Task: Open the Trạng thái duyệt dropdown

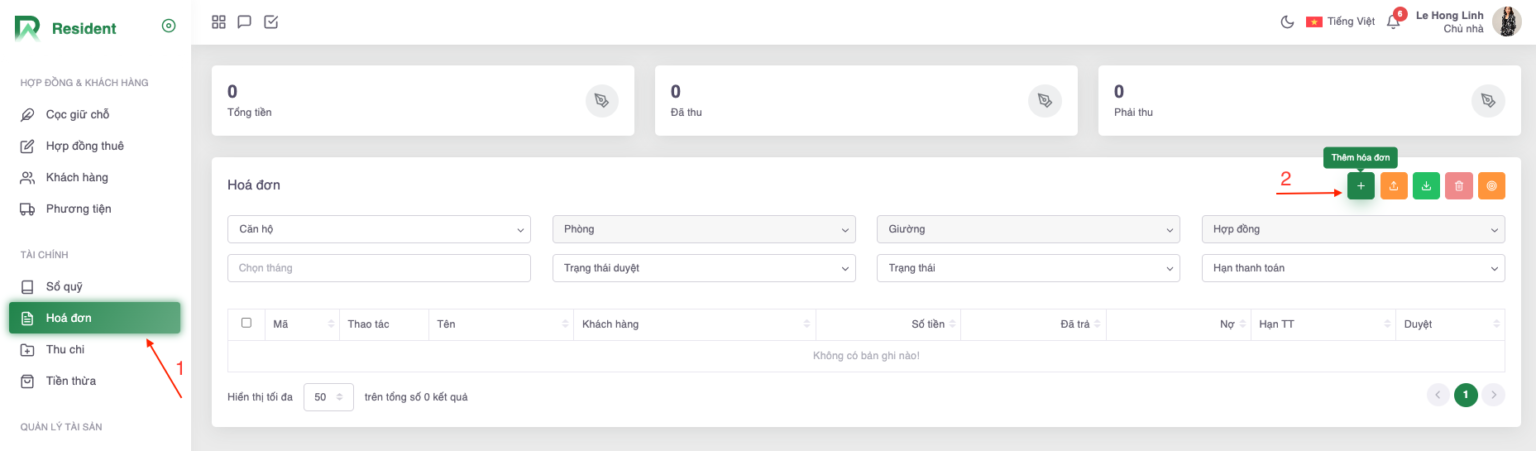Action: 703,268
